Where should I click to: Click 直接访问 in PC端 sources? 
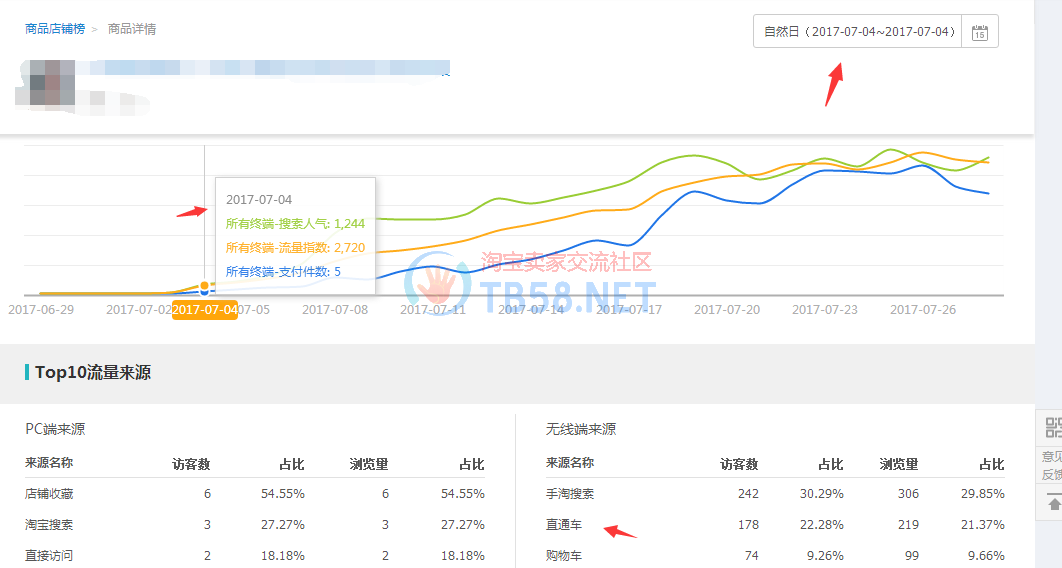click(49, 555)
